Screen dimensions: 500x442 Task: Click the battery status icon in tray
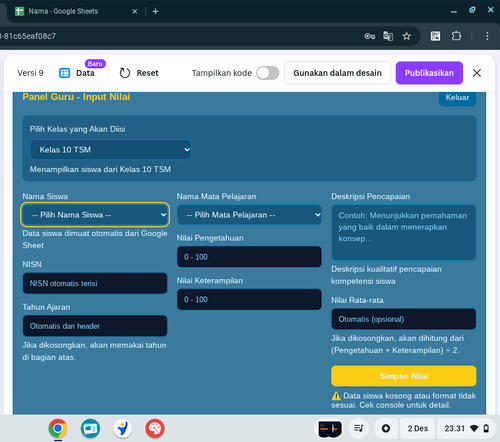point(486,428)
